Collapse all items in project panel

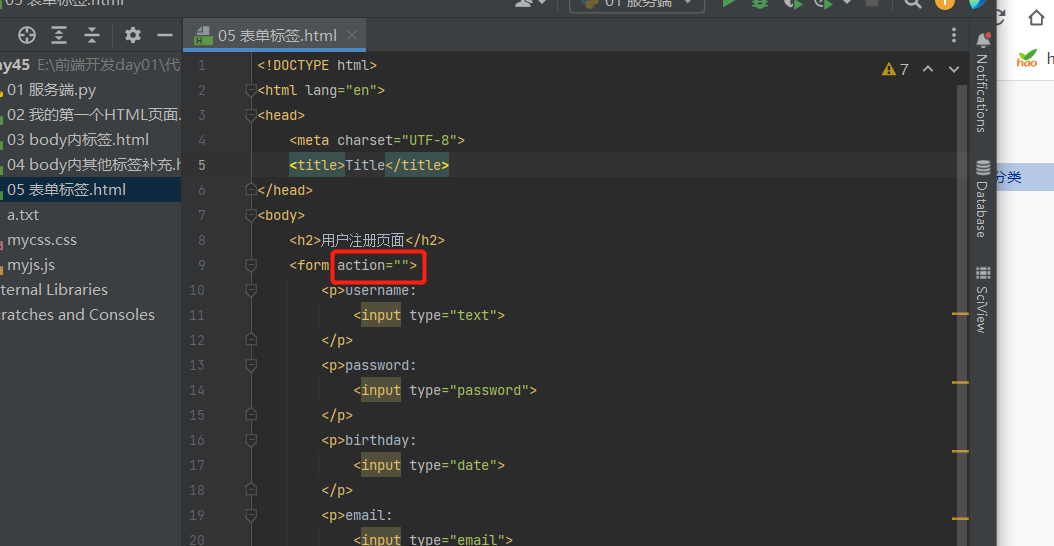pos(91,35)
